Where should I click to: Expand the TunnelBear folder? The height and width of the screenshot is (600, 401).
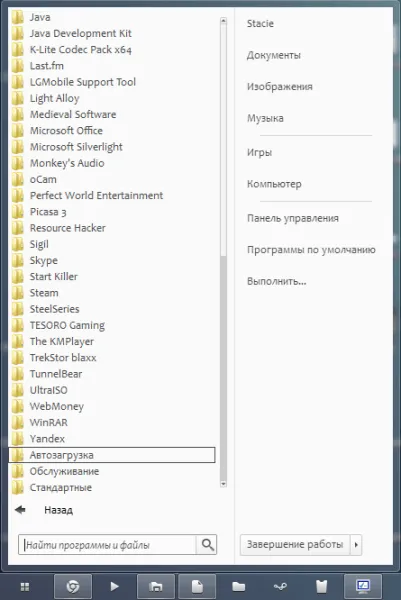point(112,374)
